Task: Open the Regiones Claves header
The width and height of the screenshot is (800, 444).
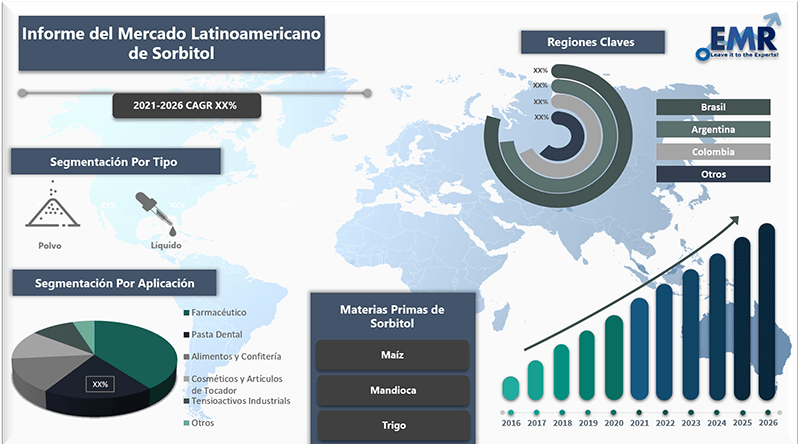Action: point(591,42)
